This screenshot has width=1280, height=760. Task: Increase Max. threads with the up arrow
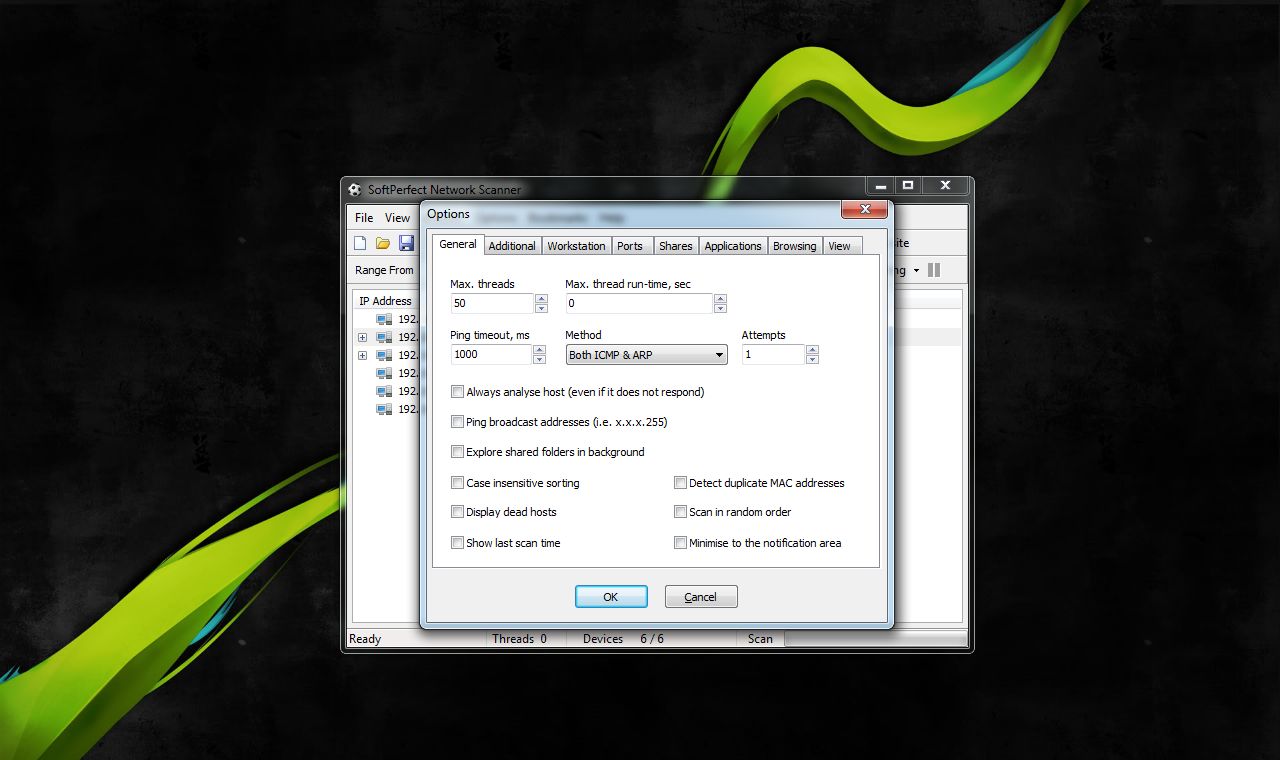(x=540, y=298)
